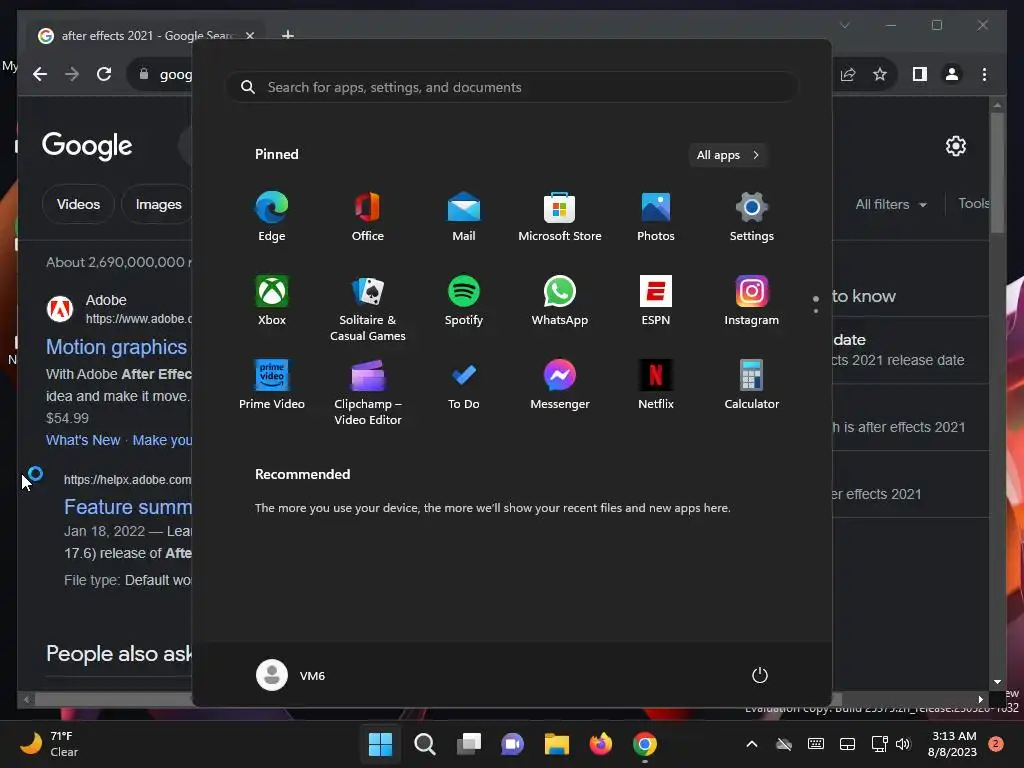Viewport: 1024px width, 768px height.
Task: Open Instagram from pinned apps
Action: coord(752,300)
